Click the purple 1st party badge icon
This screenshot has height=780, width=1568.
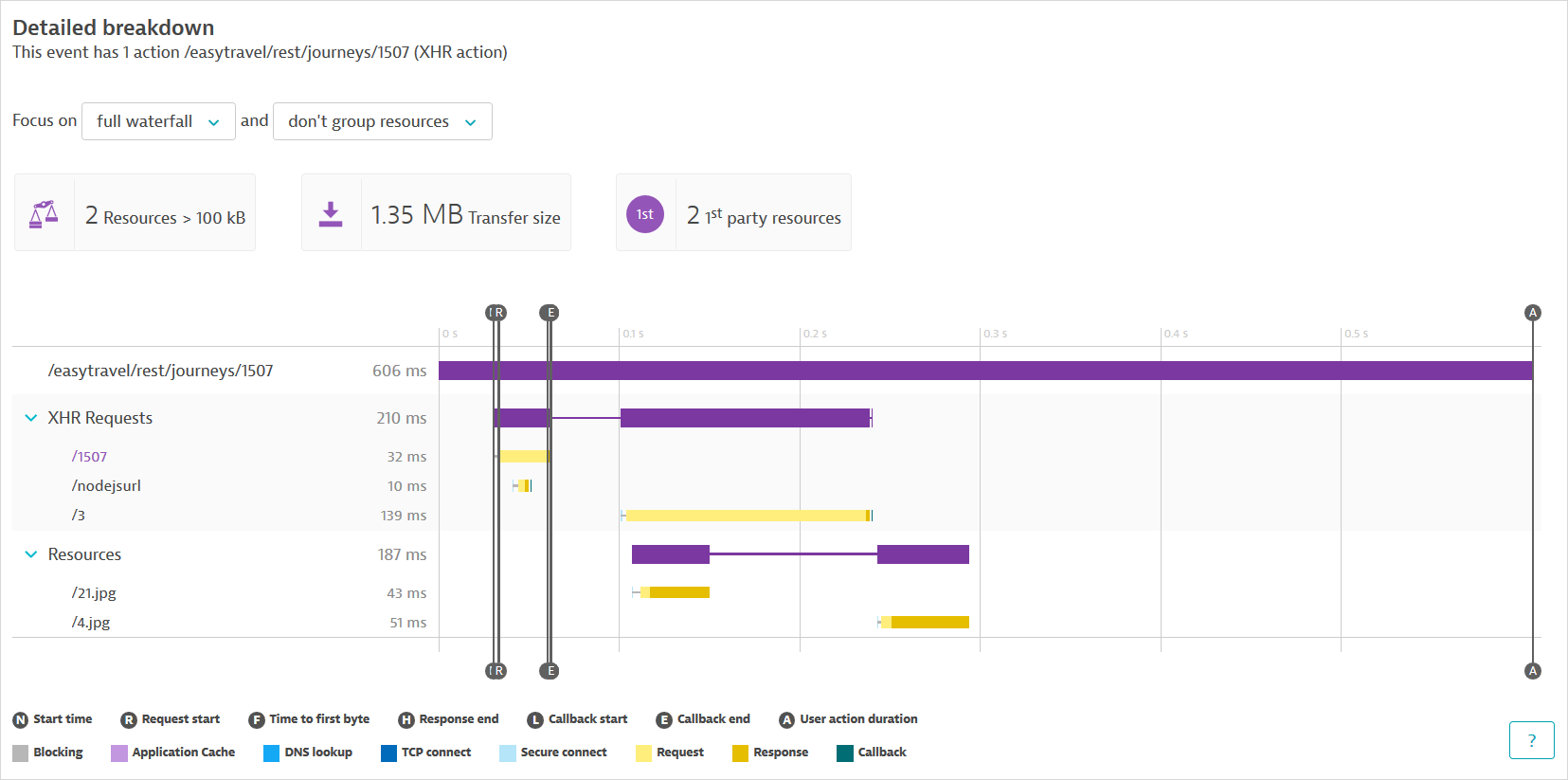tap(645, 214)
